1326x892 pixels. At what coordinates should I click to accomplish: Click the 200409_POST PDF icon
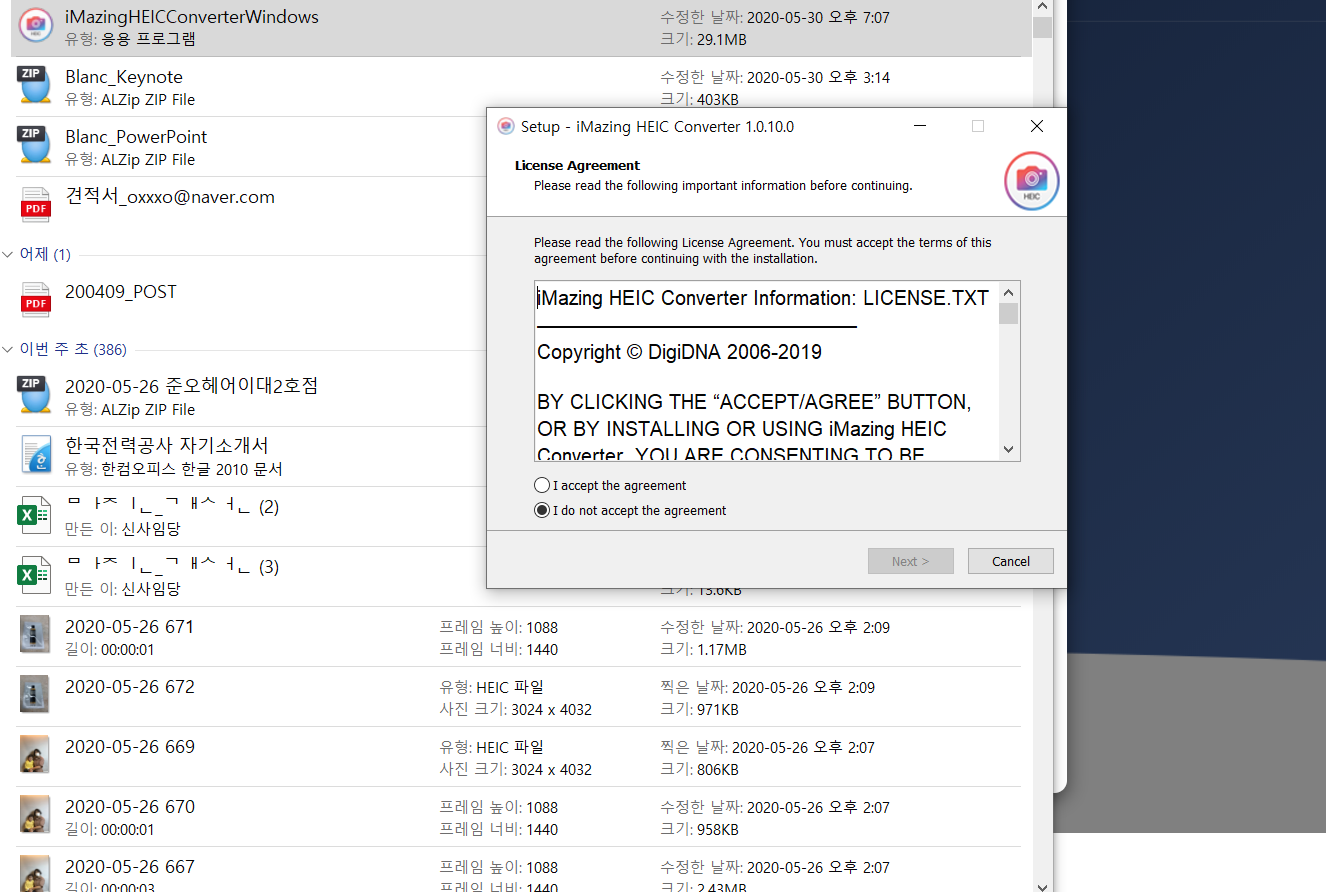(x=35, y=299)
